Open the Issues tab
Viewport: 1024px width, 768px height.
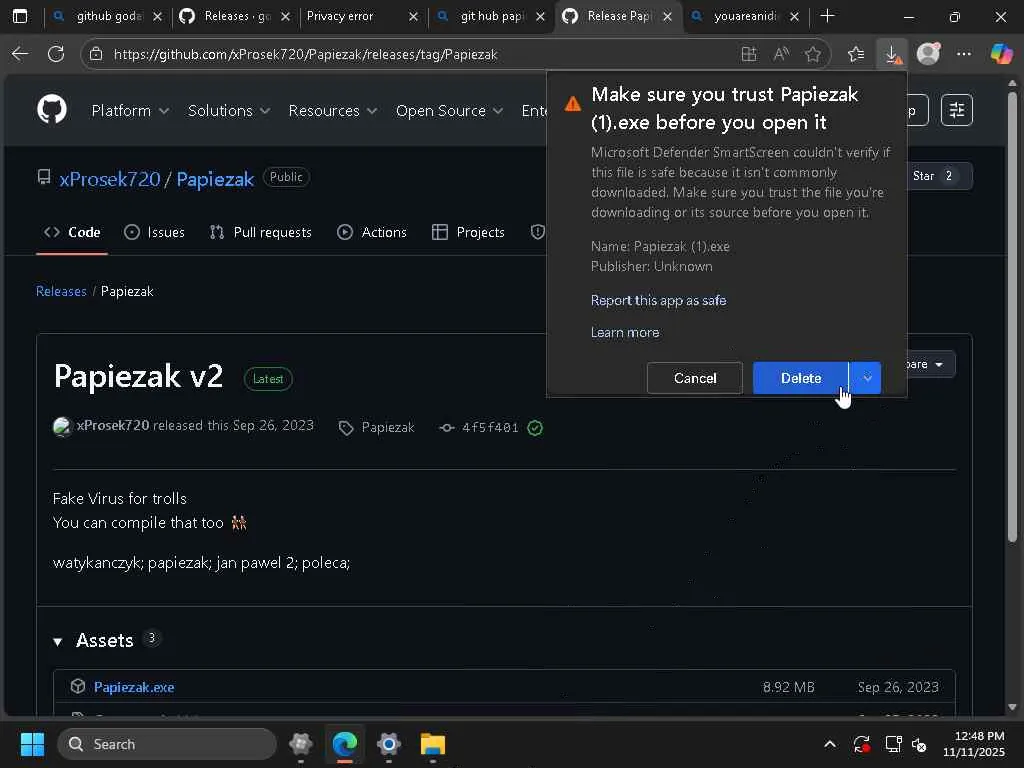click(x=154, y=232)
